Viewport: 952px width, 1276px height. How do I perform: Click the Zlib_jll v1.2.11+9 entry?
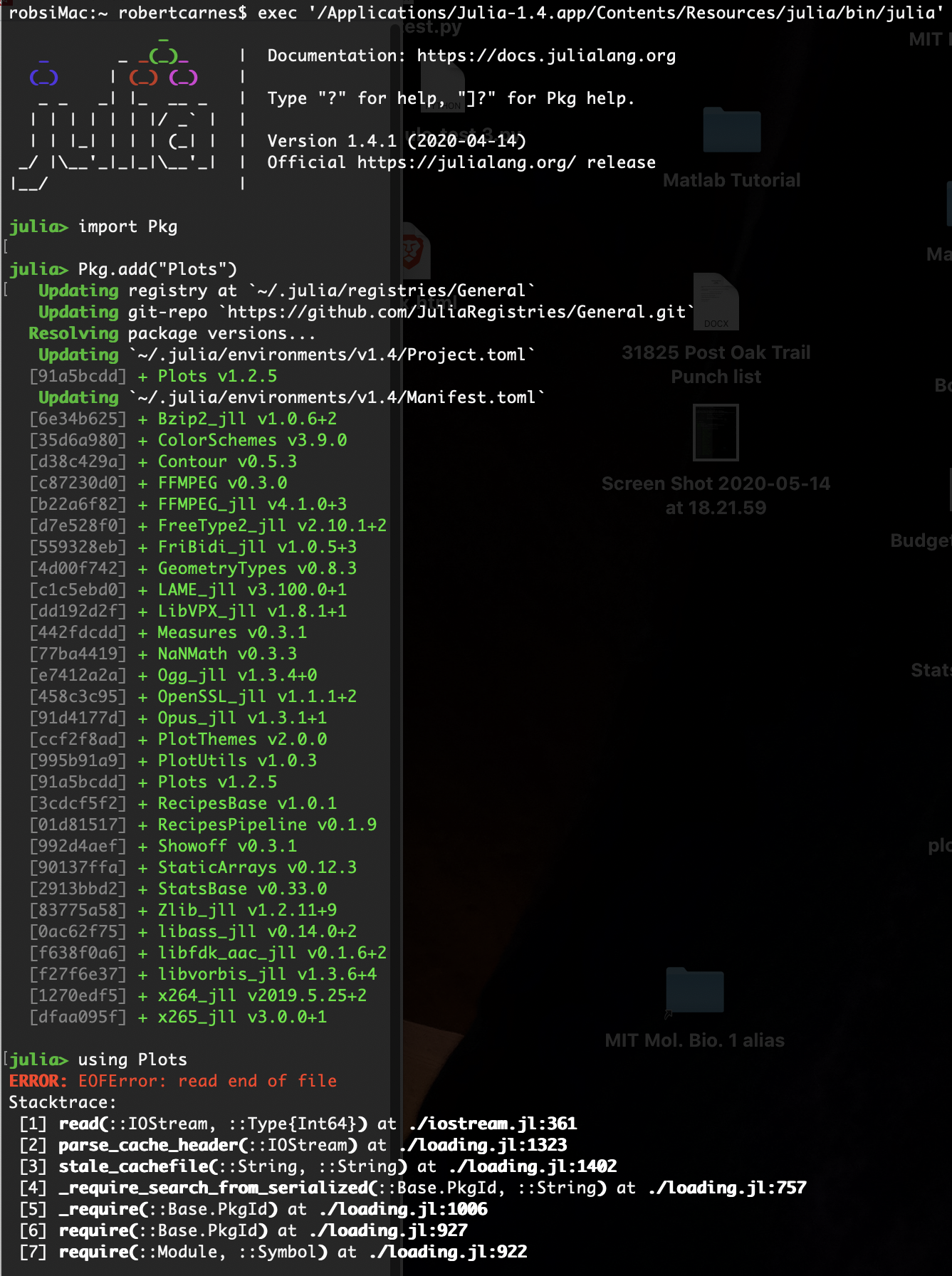point(247,910)
